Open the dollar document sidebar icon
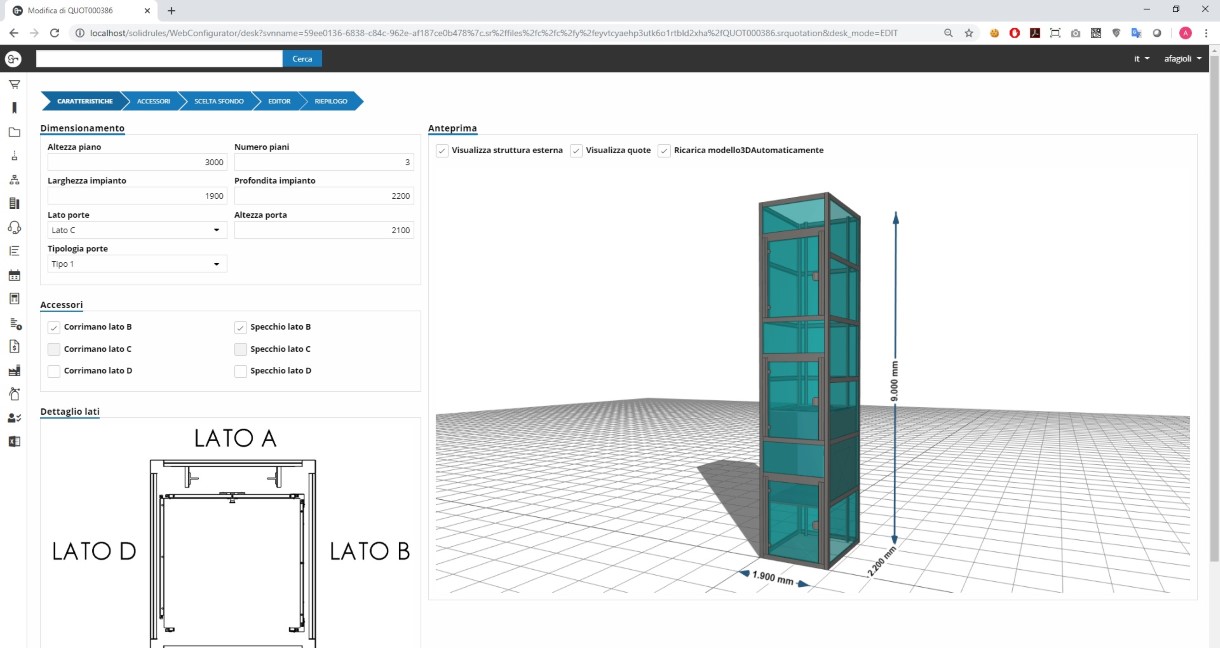This screenshot has width=1220, height=648. pos(14,346)
